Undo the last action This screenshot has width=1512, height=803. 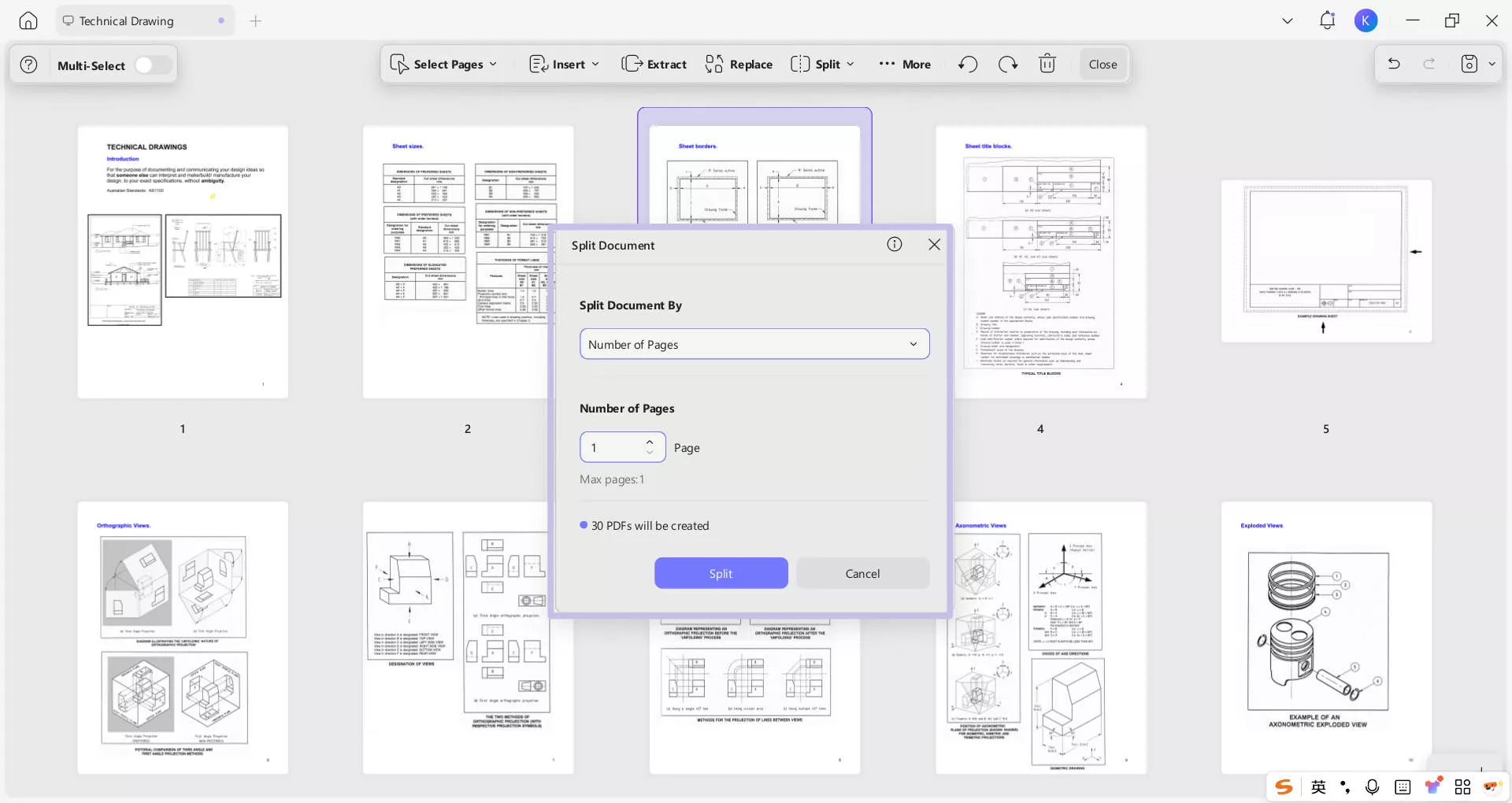pyautogui.click(x=1394, y=64)
